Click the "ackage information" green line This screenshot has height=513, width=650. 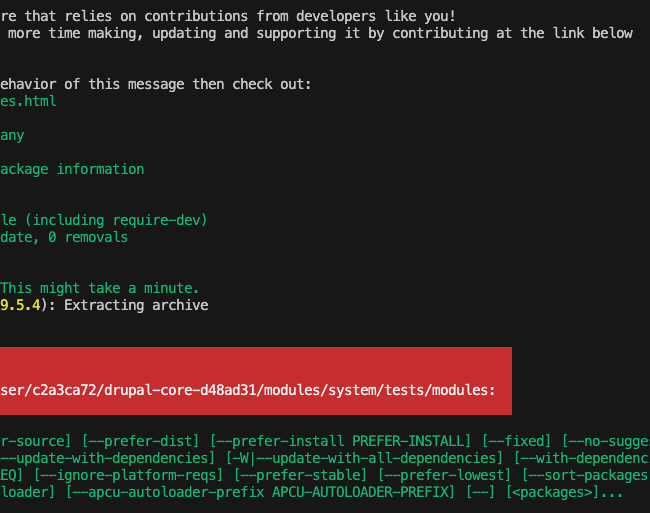(x=72, y=169)
